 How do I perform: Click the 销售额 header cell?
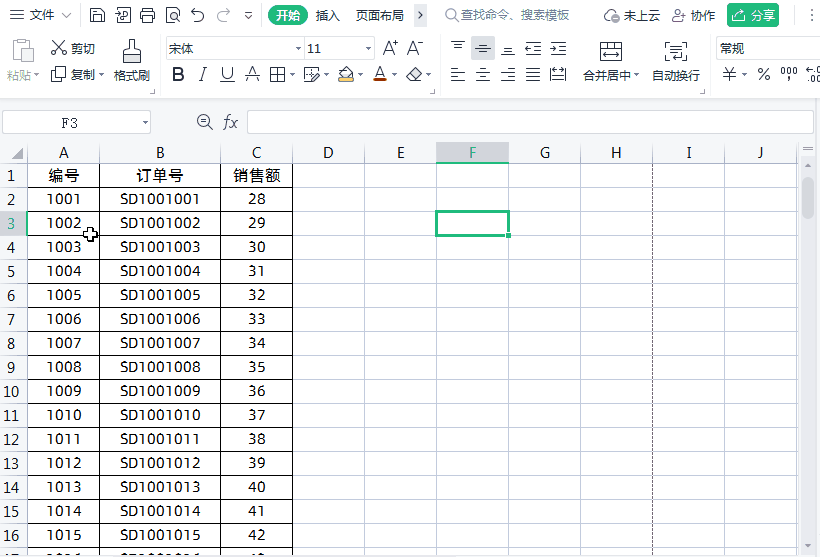pyautogui.click(x=256, y=176)
